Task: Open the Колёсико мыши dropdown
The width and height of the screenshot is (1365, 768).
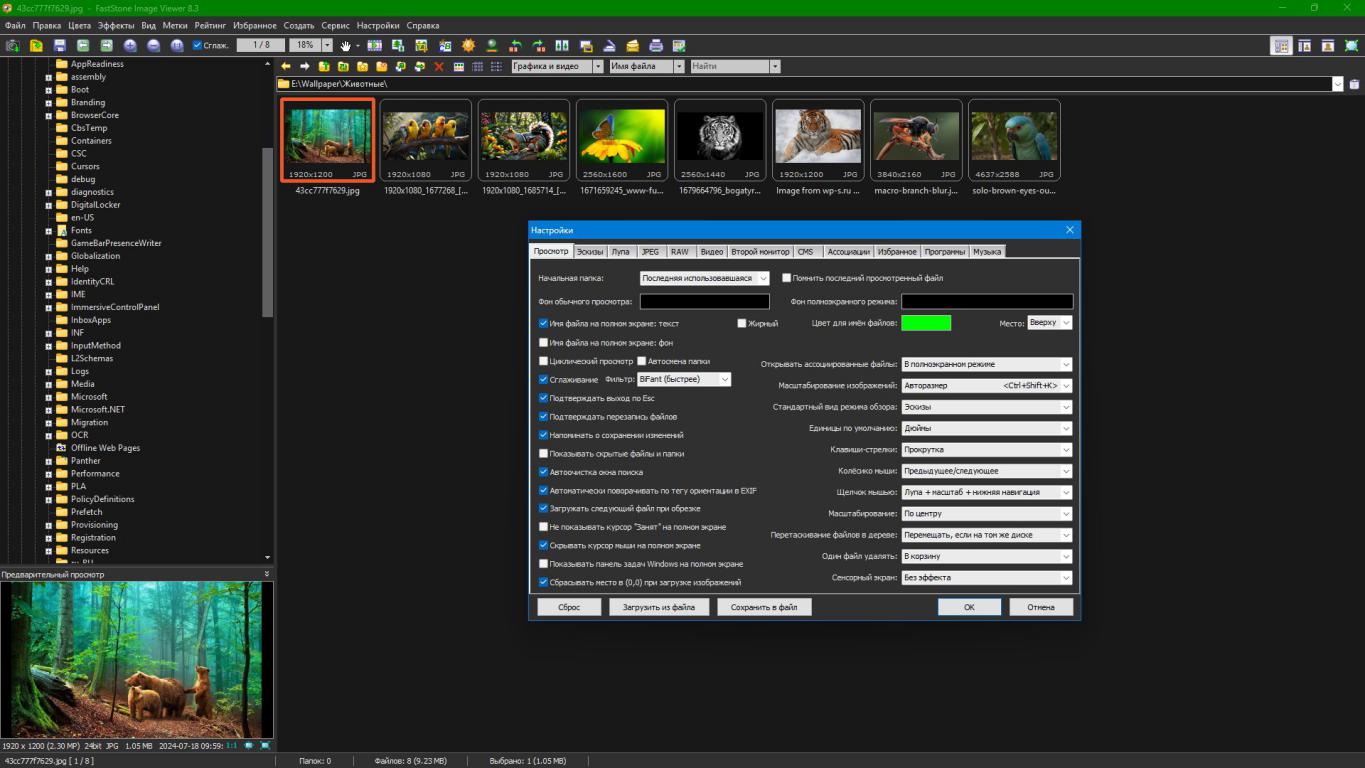Action: pyautogui.click(x=986, y=471)
